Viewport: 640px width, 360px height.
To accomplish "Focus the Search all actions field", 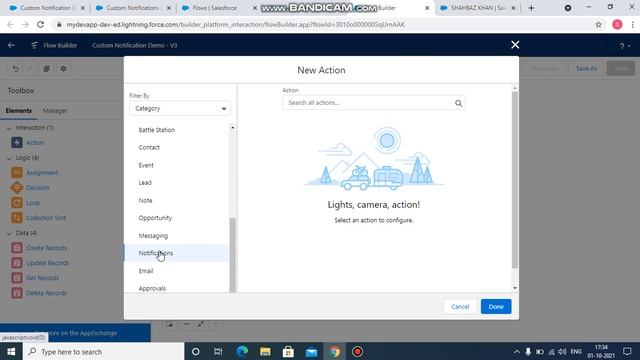I will point(373,103).
